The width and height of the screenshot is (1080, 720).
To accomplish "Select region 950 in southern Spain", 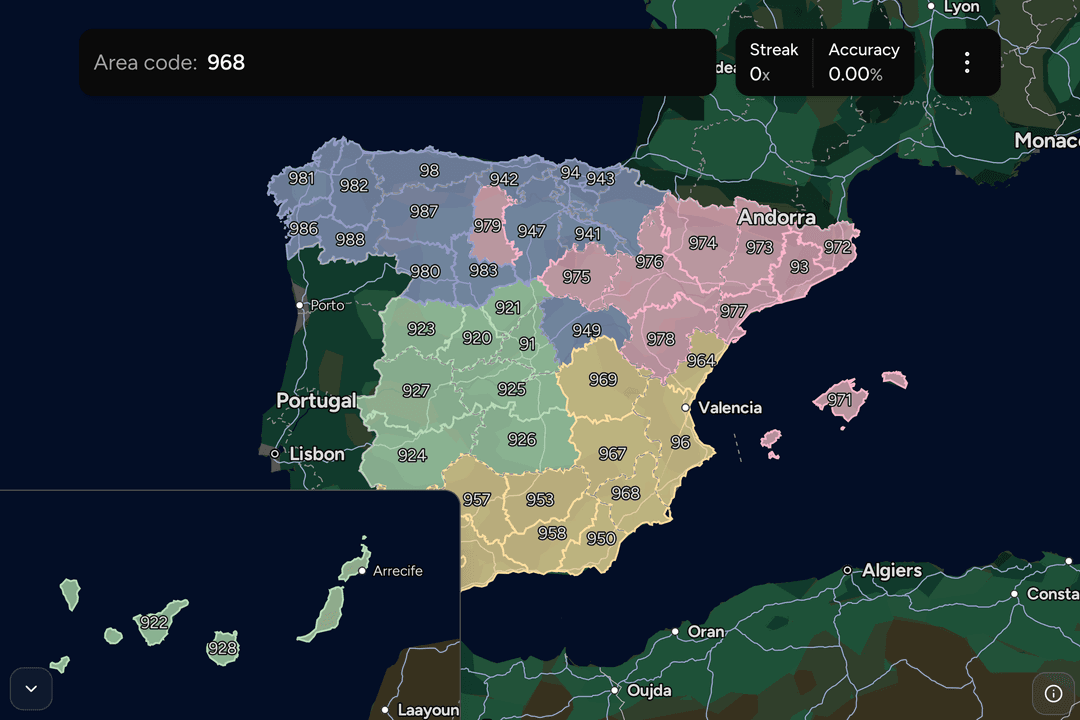I will click(x=600, y=538).
